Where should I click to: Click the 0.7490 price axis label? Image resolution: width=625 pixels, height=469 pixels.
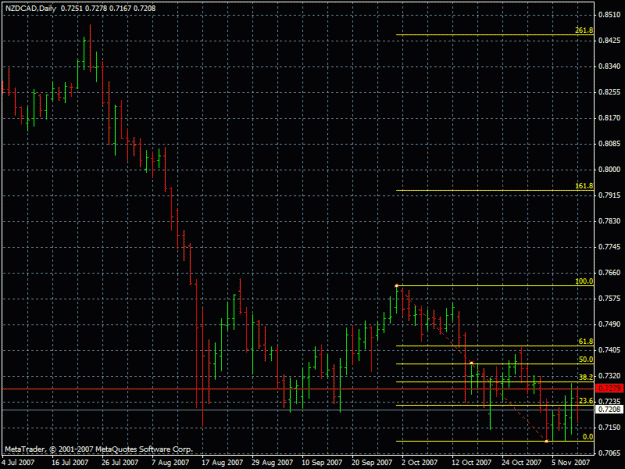pos(609,325)
